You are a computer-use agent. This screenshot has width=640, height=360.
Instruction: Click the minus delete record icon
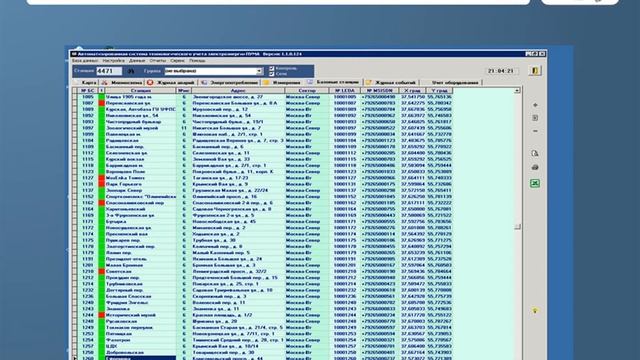535,131
